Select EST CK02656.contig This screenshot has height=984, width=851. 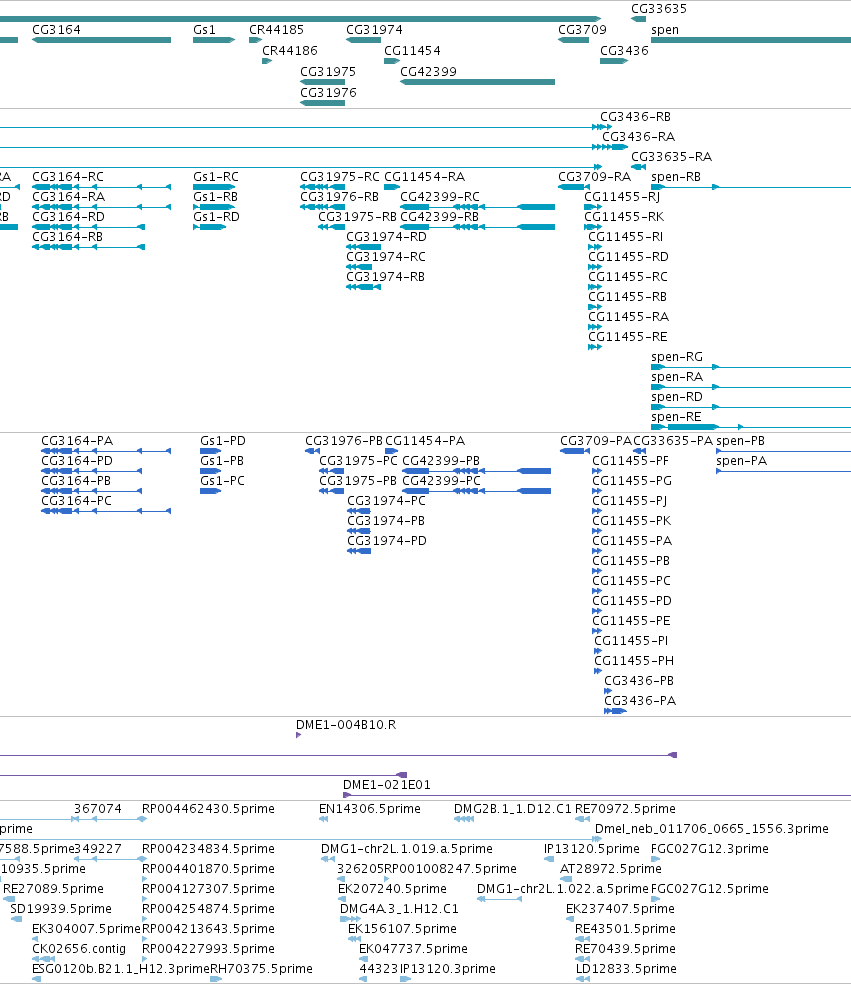click(x=79, y=949)
